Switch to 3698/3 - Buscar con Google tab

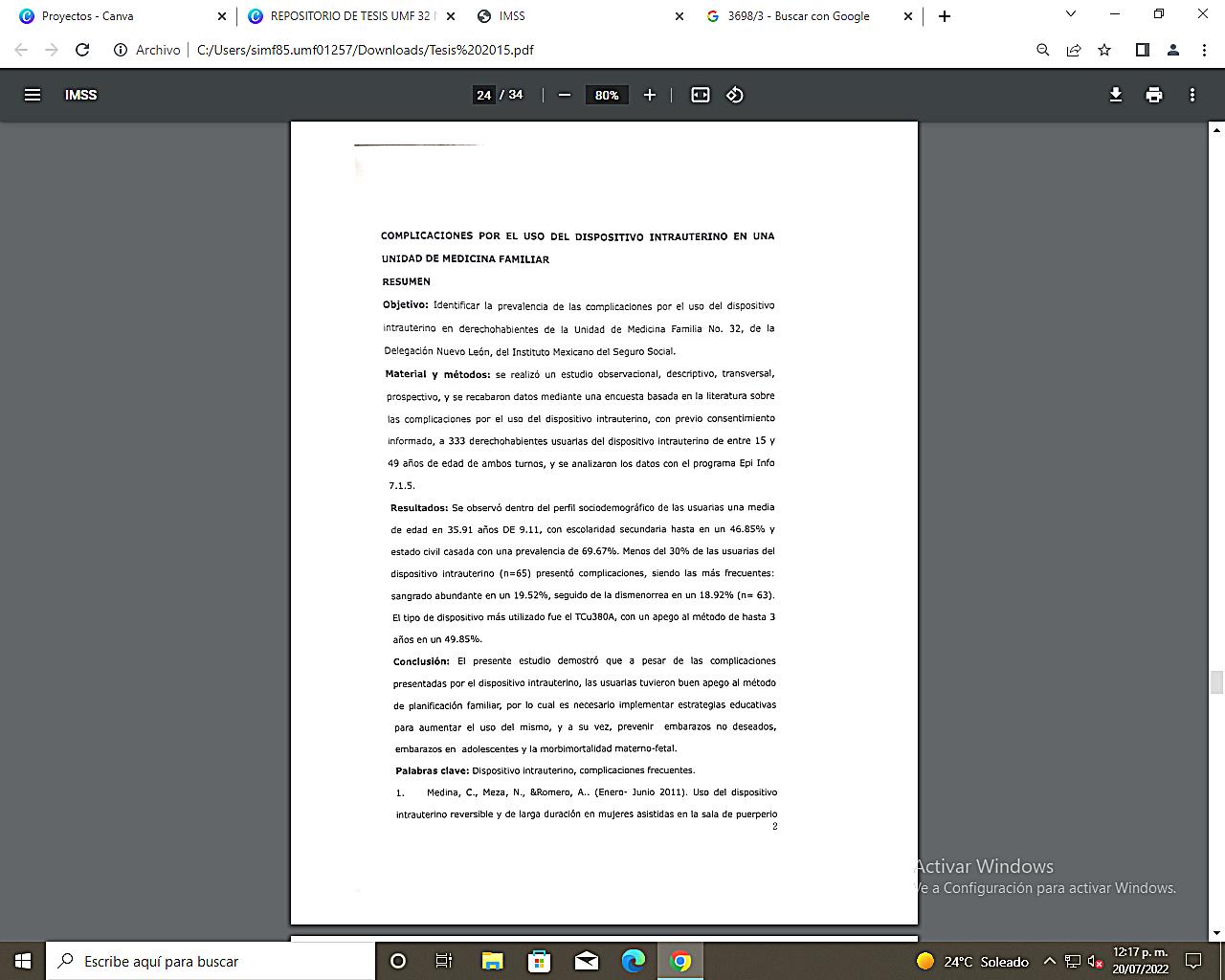[x=809, y=16]
